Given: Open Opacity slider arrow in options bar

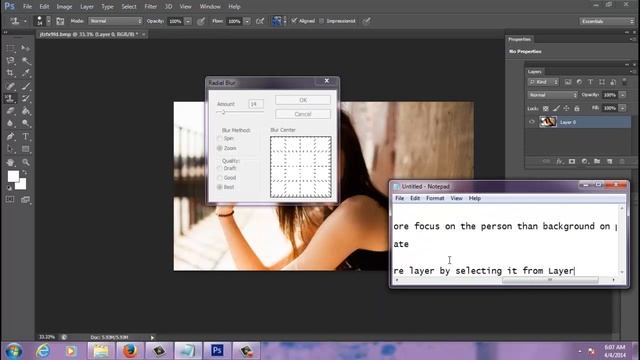Looking at the screenshot, I should pos(188,21).
